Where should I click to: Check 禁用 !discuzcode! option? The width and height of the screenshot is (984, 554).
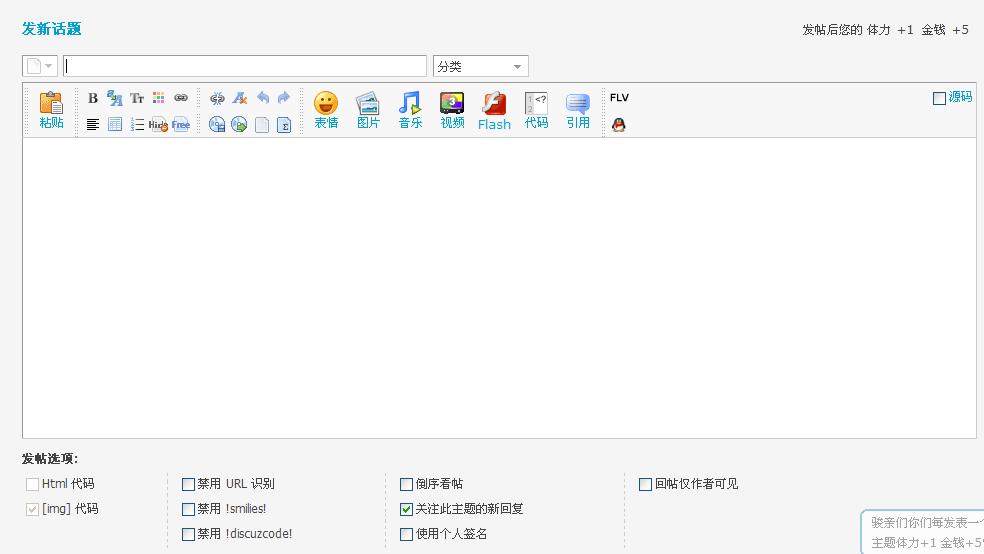point(188,535)
